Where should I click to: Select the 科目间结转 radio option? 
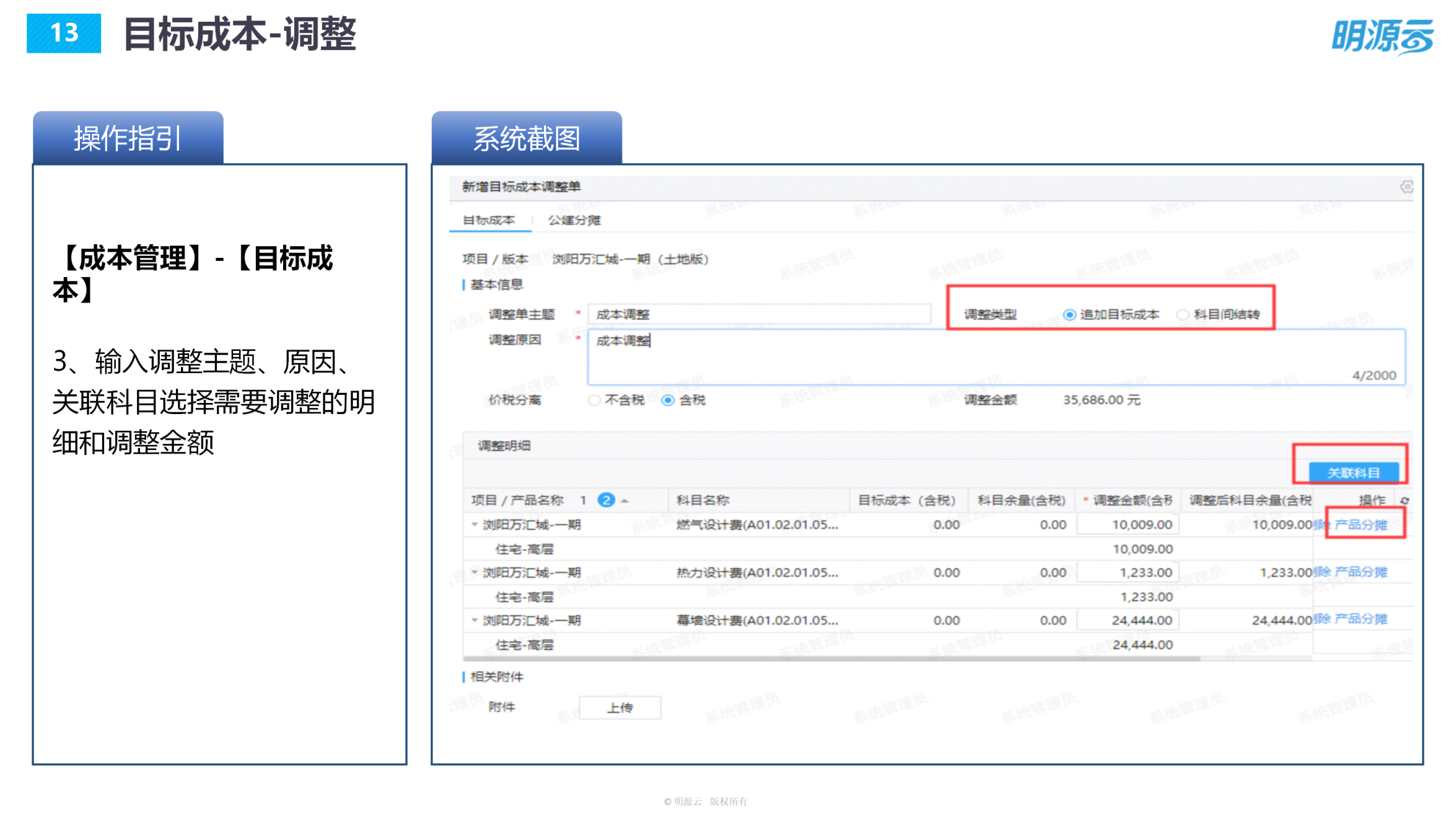(1183, 314)
